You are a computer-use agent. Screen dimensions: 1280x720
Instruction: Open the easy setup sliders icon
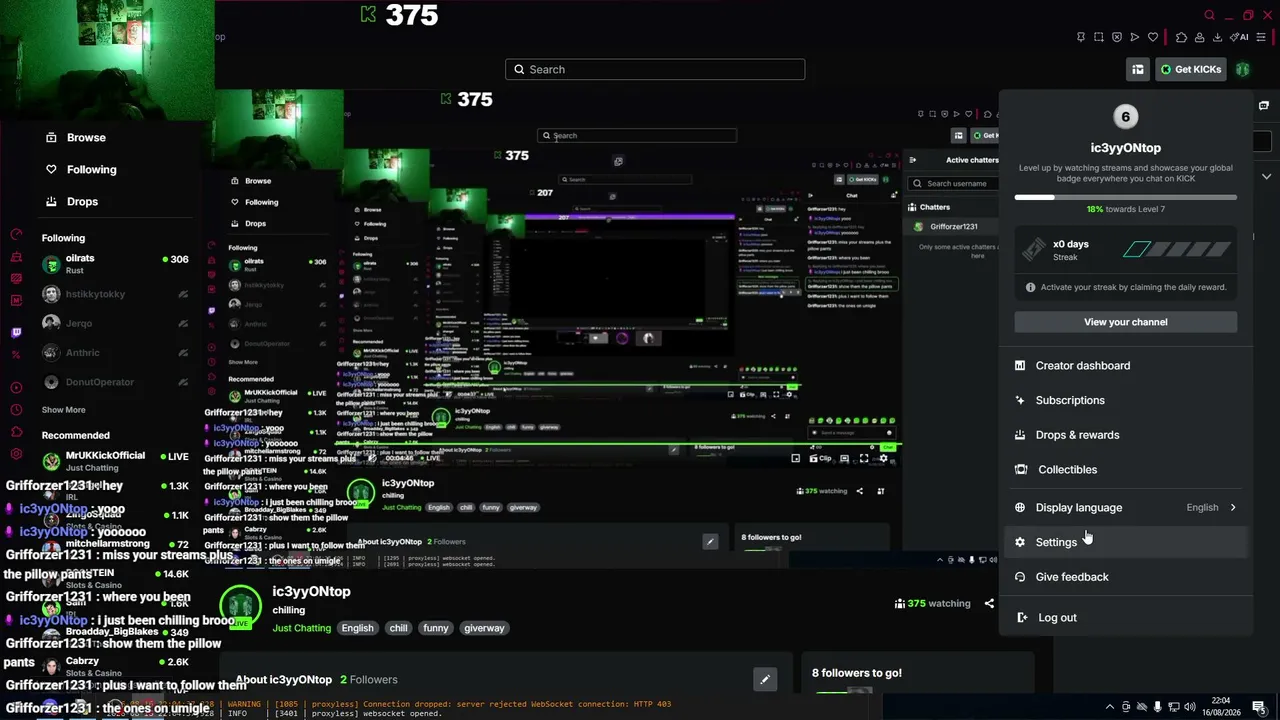[1263, 38]
